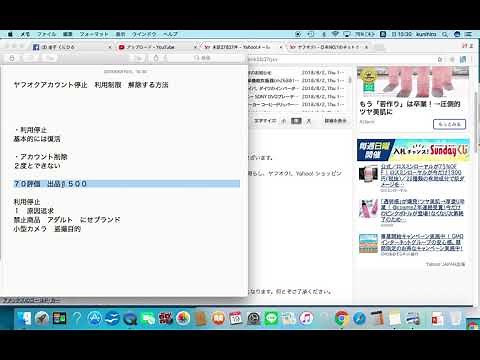
Task: Click the ２度とできない line in note
Action: click(x=37, y=166)
